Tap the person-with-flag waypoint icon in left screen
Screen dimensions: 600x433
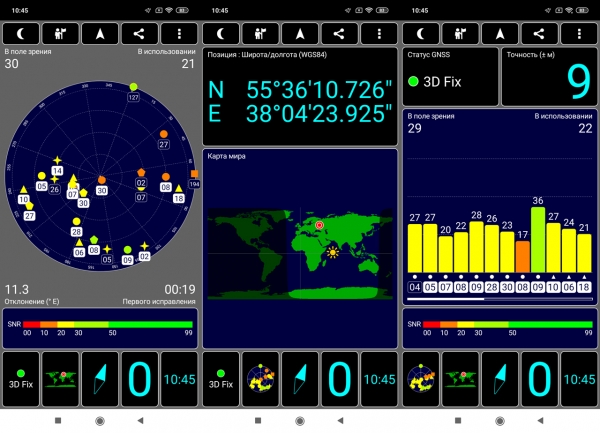(x=60, y=34)
